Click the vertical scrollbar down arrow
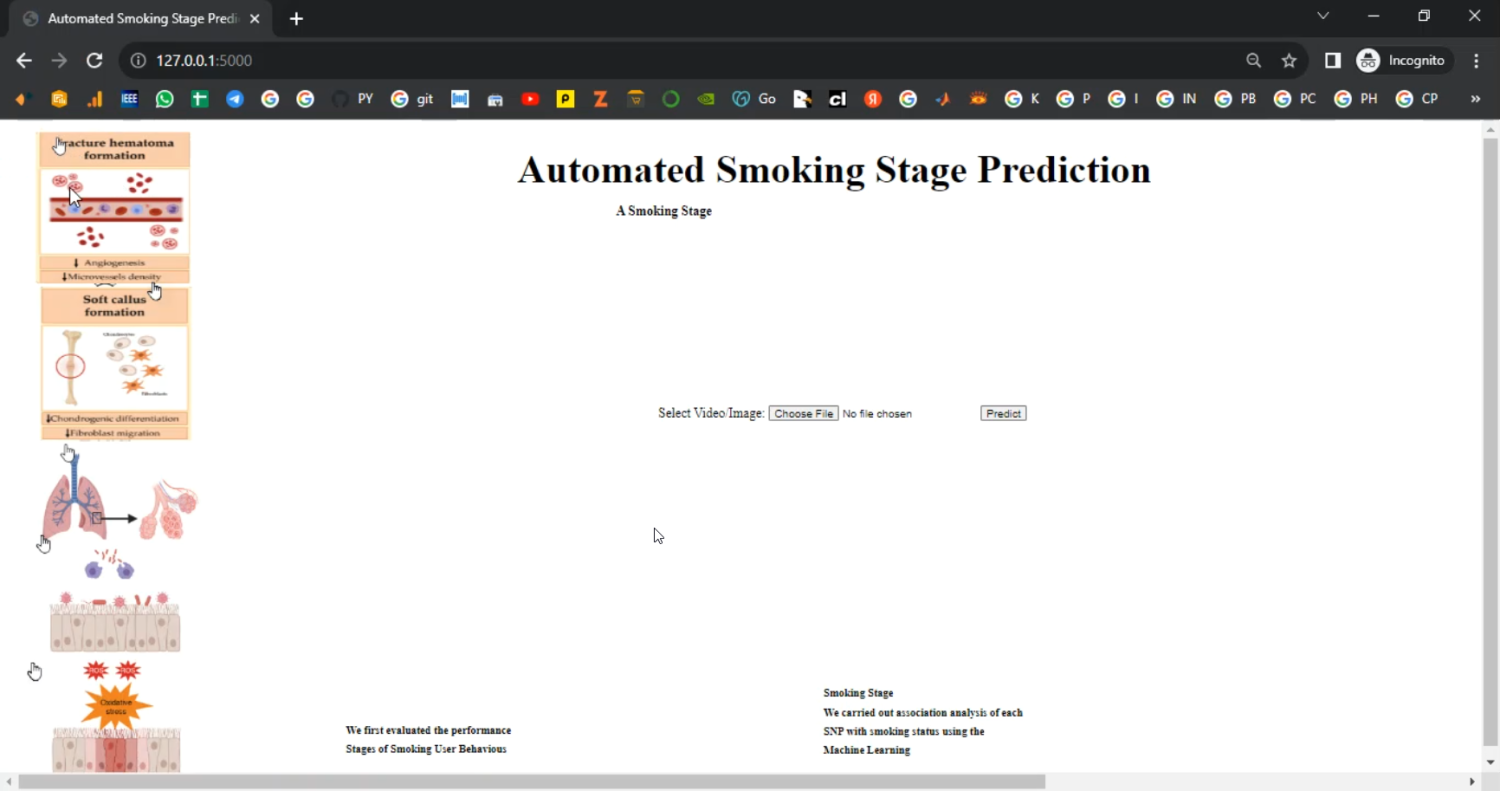 (x=1490, y=762)
